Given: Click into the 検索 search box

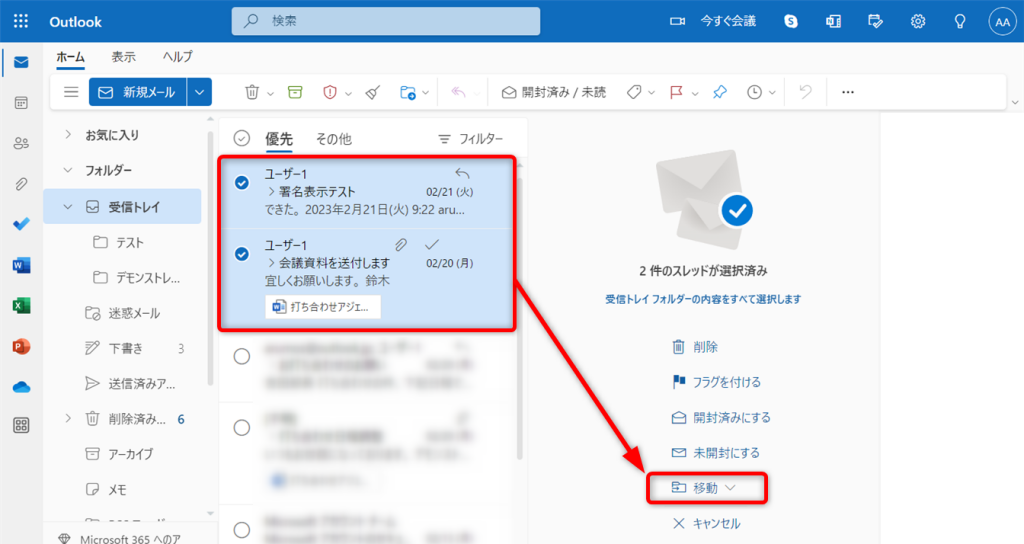Looking at the screenshot, I should pyautogui.click(x=385, y=21).
